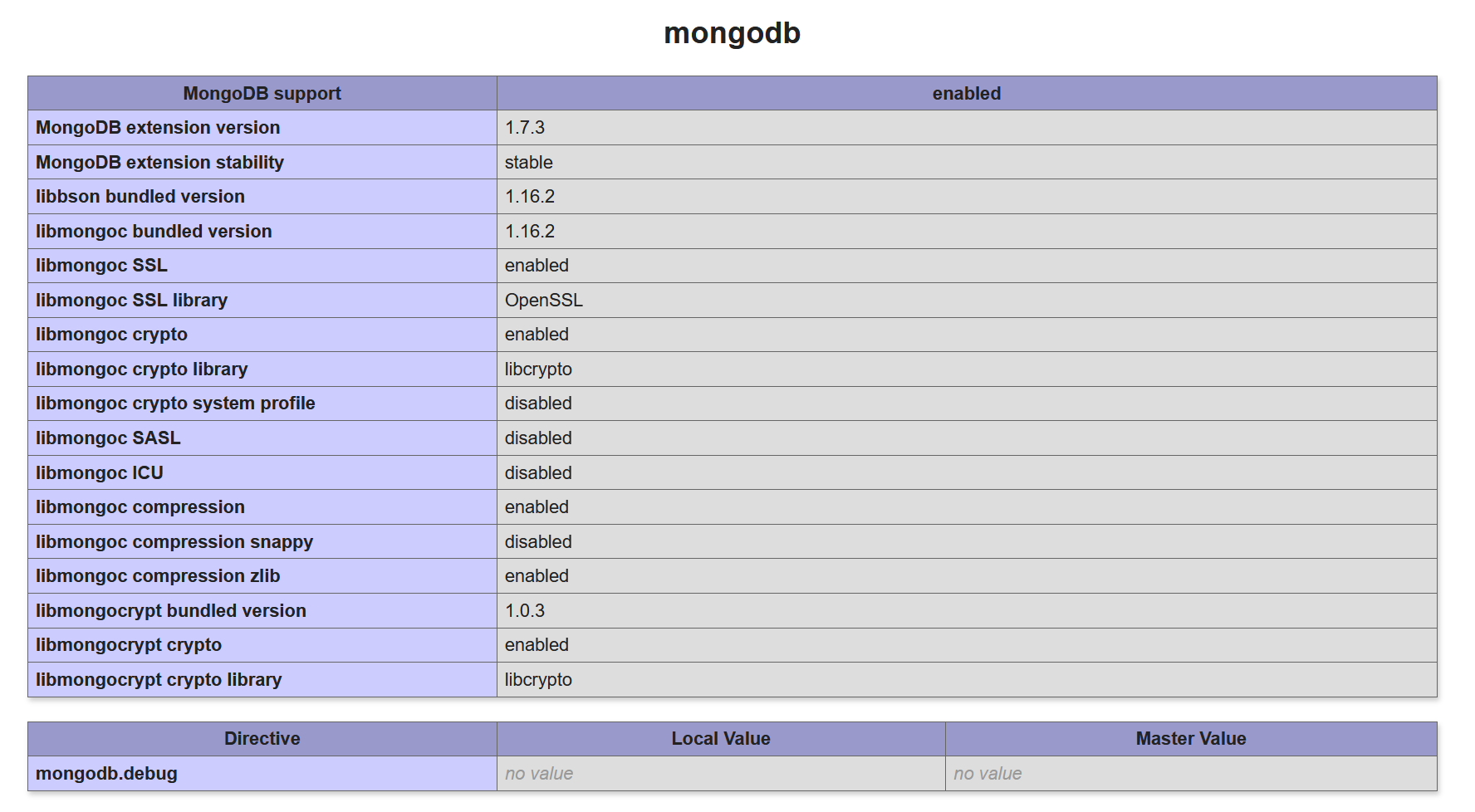This screenshot has height=812, width=1475.
Task: Click the libmongocrypt crypto library label
Action: [159, 680]
